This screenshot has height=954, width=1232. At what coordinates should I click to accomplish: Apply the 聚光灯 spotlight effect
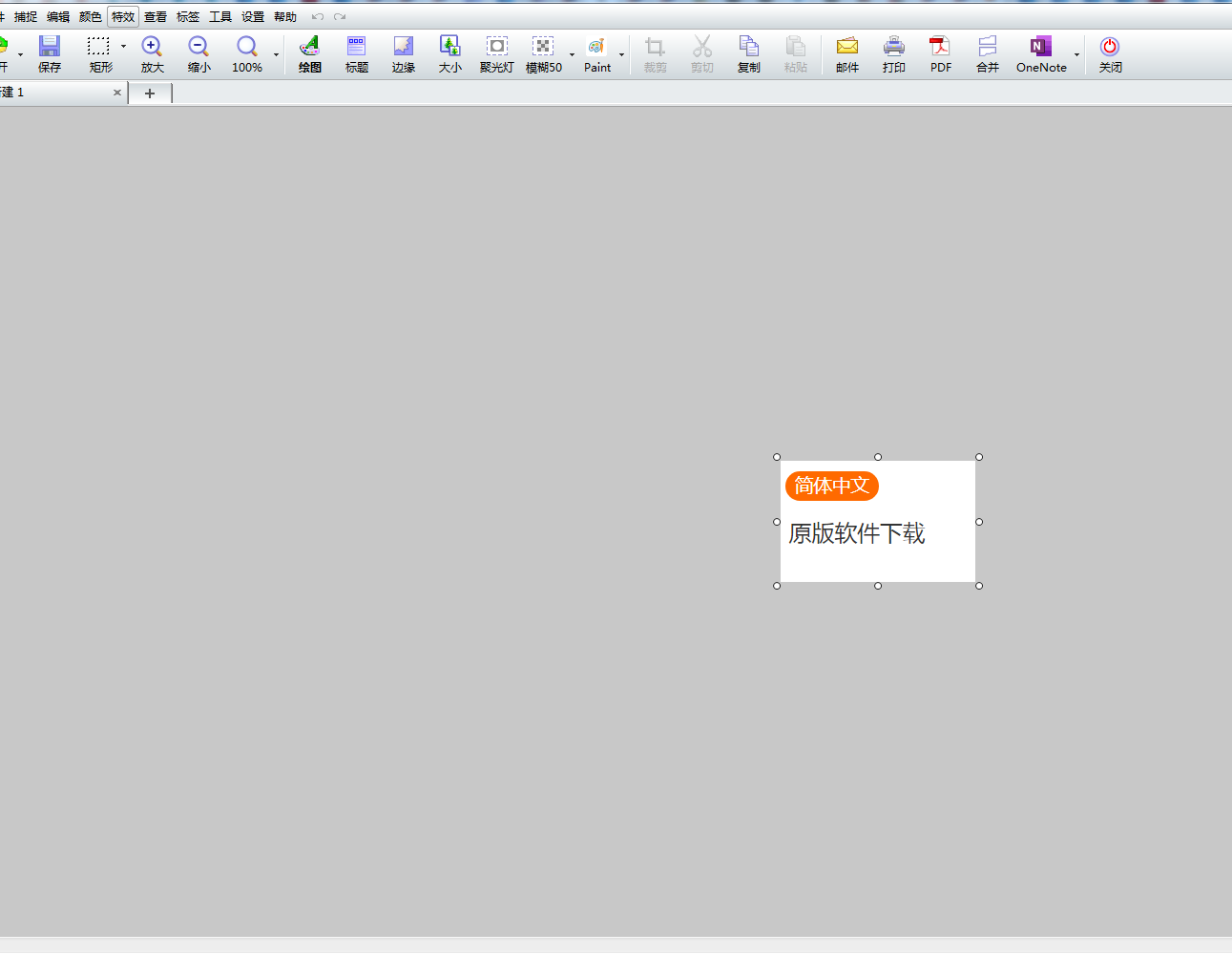(x=497, y=54)
